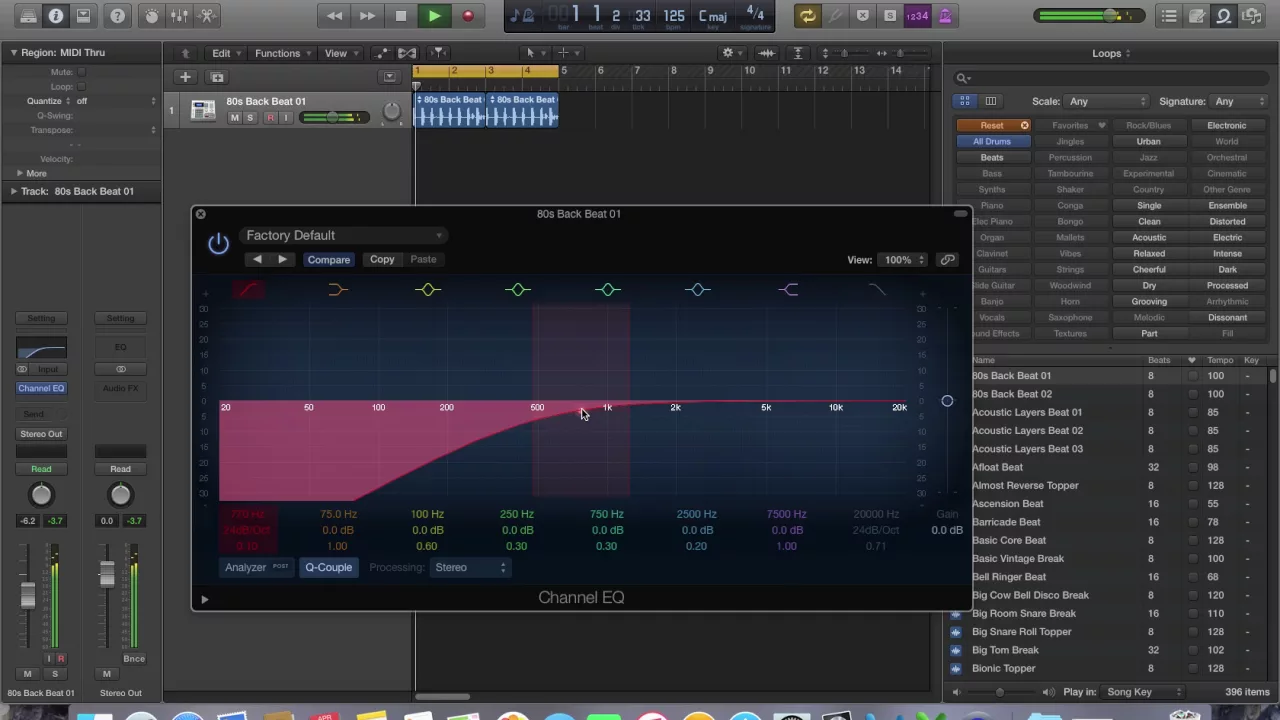This screenshot has height=720, width=1280.
Task: Toggle the Metronome click button
Action: pyautogui.click(x=945, y=16)
